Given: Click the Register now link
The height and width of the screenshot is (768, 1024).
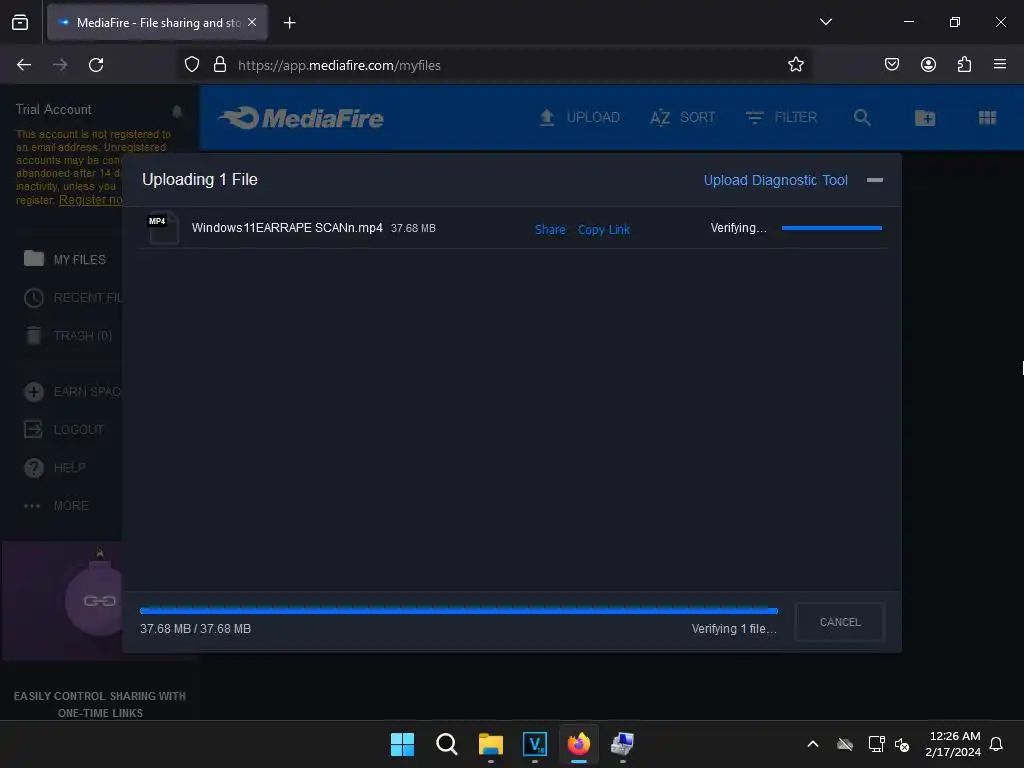Looking at the screenshot, I should point(91,200).
